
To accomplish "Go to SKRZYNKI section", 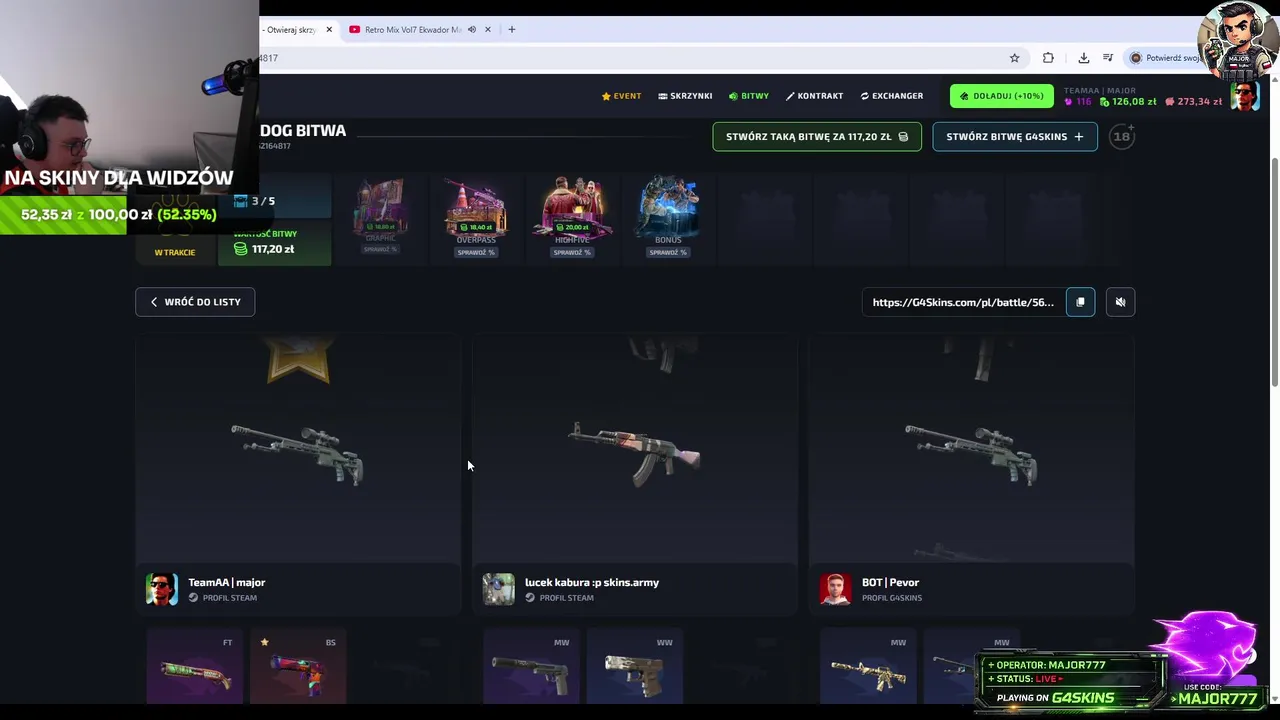I will pyautogui.click(x=685, y=96).
